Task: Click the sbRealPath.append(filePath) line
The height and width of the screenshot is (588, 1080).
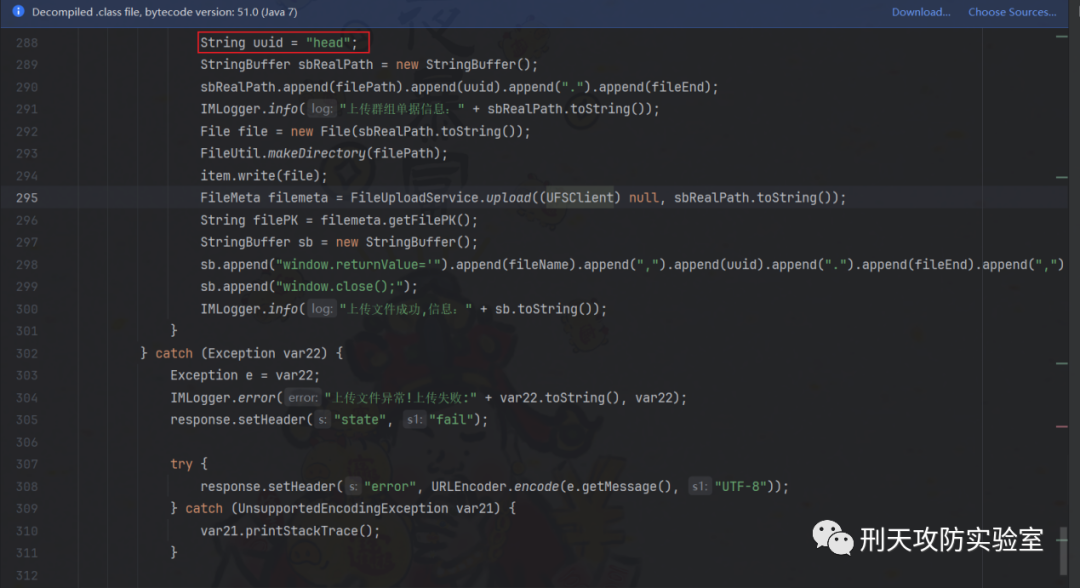Action: click(459, 87)
